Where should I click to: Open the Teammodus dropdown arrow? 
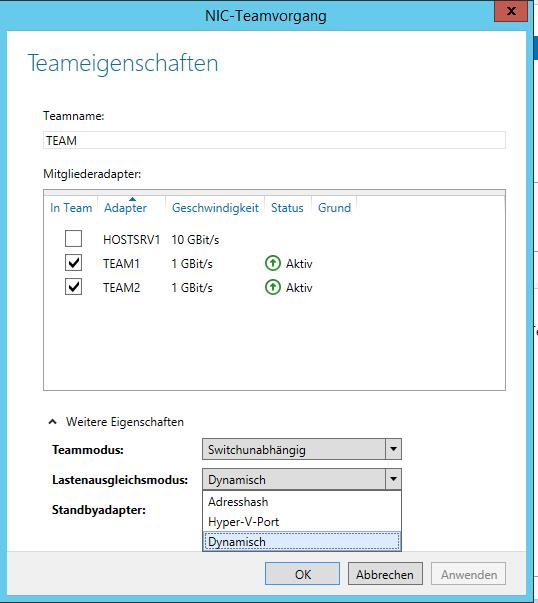click(393, 449)
